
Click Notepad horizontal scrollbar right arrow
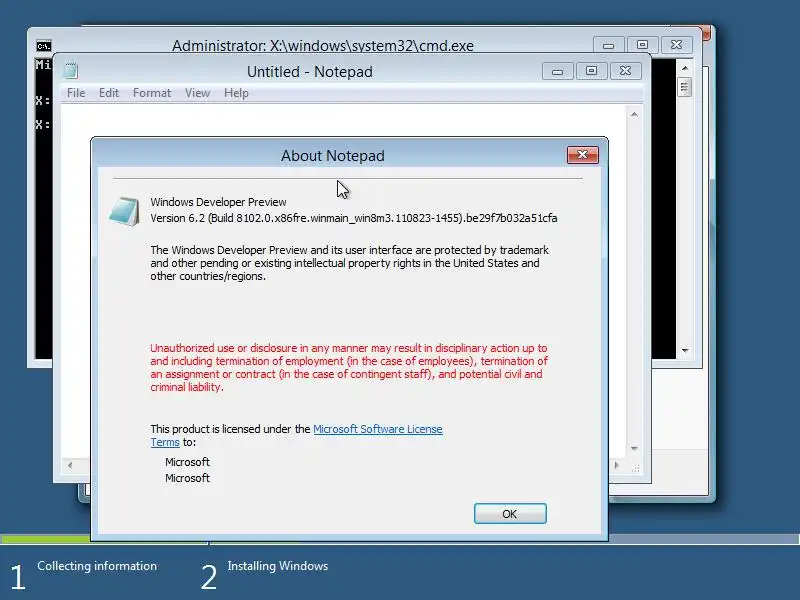click(x=616, y=465)
